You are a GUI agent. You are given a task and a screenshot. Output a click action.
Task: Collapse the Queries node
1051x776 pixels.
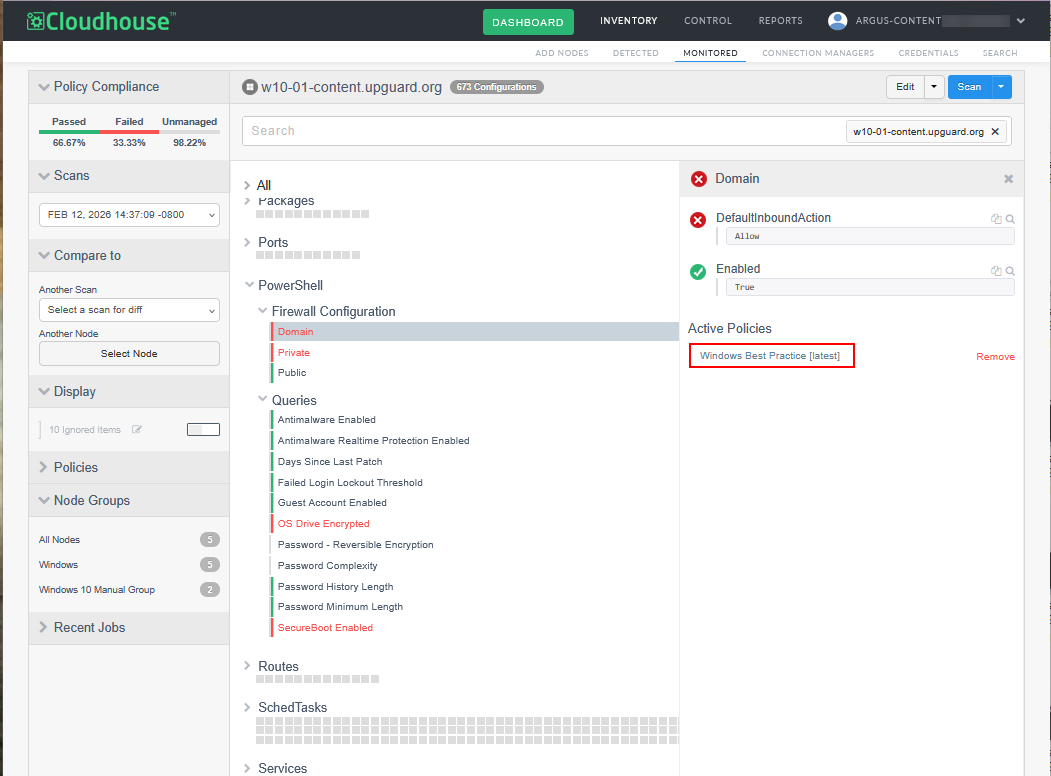pos(263,399)
